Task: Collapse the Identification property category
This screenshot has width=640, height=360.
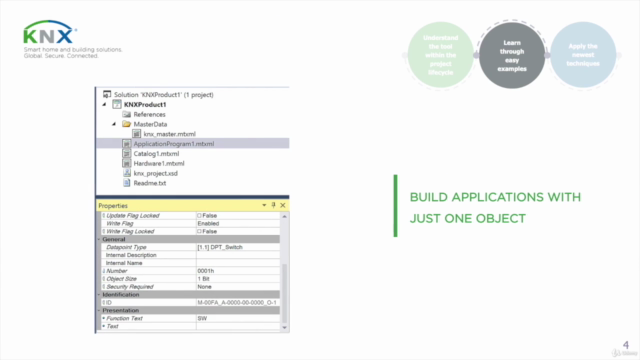Action: 99,294
